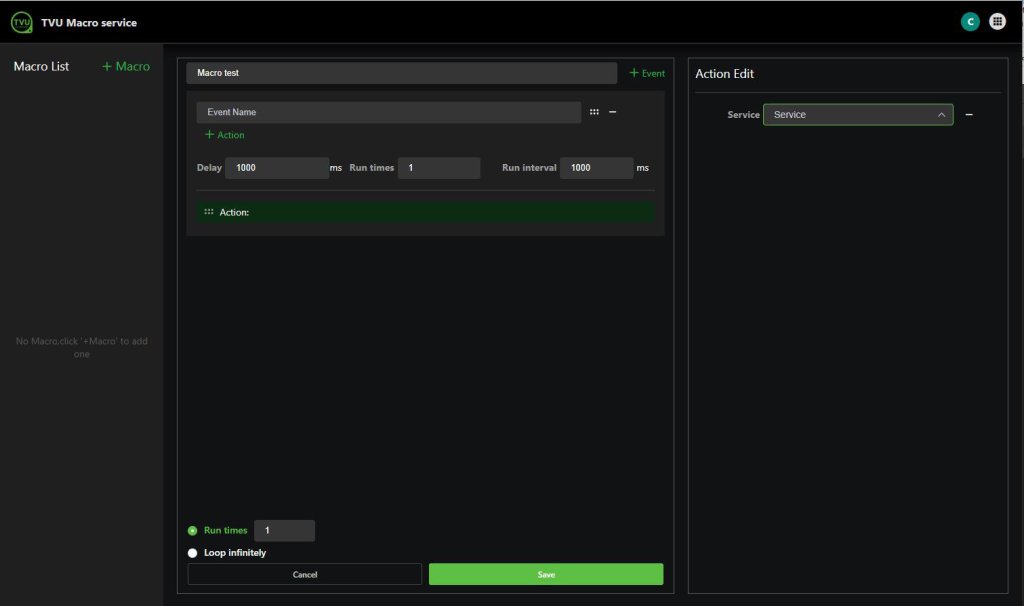This screenshot has width=1024, height=606.
Task: Select the Run times radio button
Action: [x=192, y=530]
